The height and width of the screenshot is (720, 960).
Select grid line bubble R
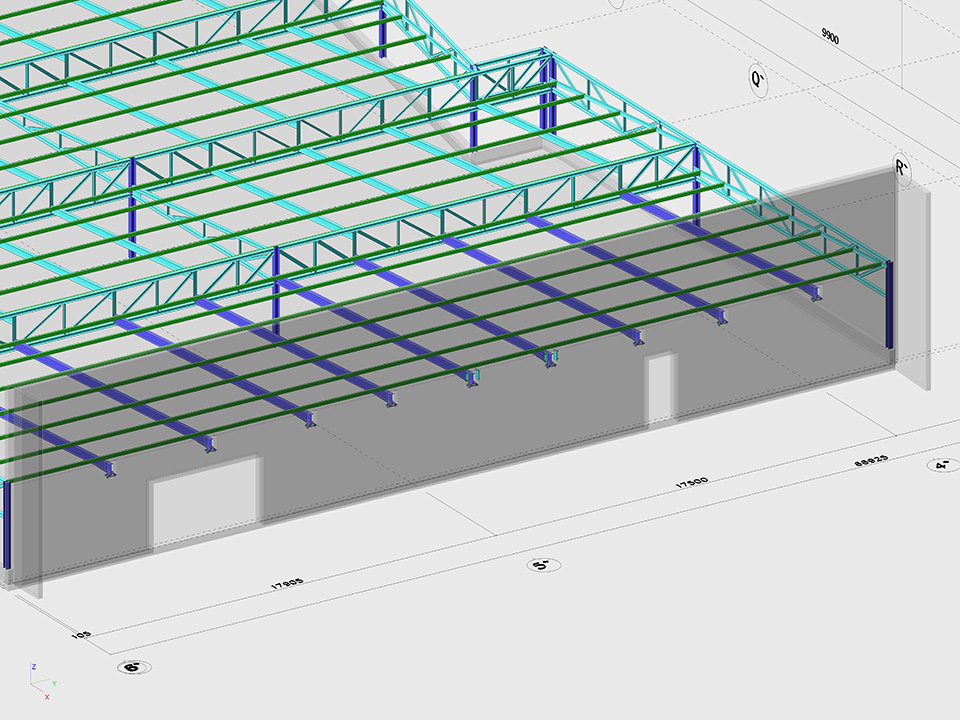[x=902, y=168]
